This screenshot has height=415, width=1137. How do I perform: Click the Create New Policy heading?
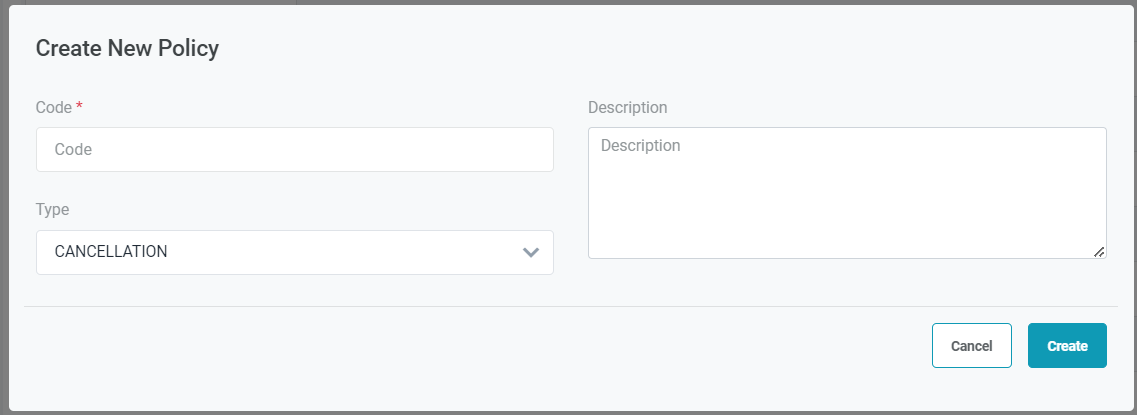click(127, 48)
